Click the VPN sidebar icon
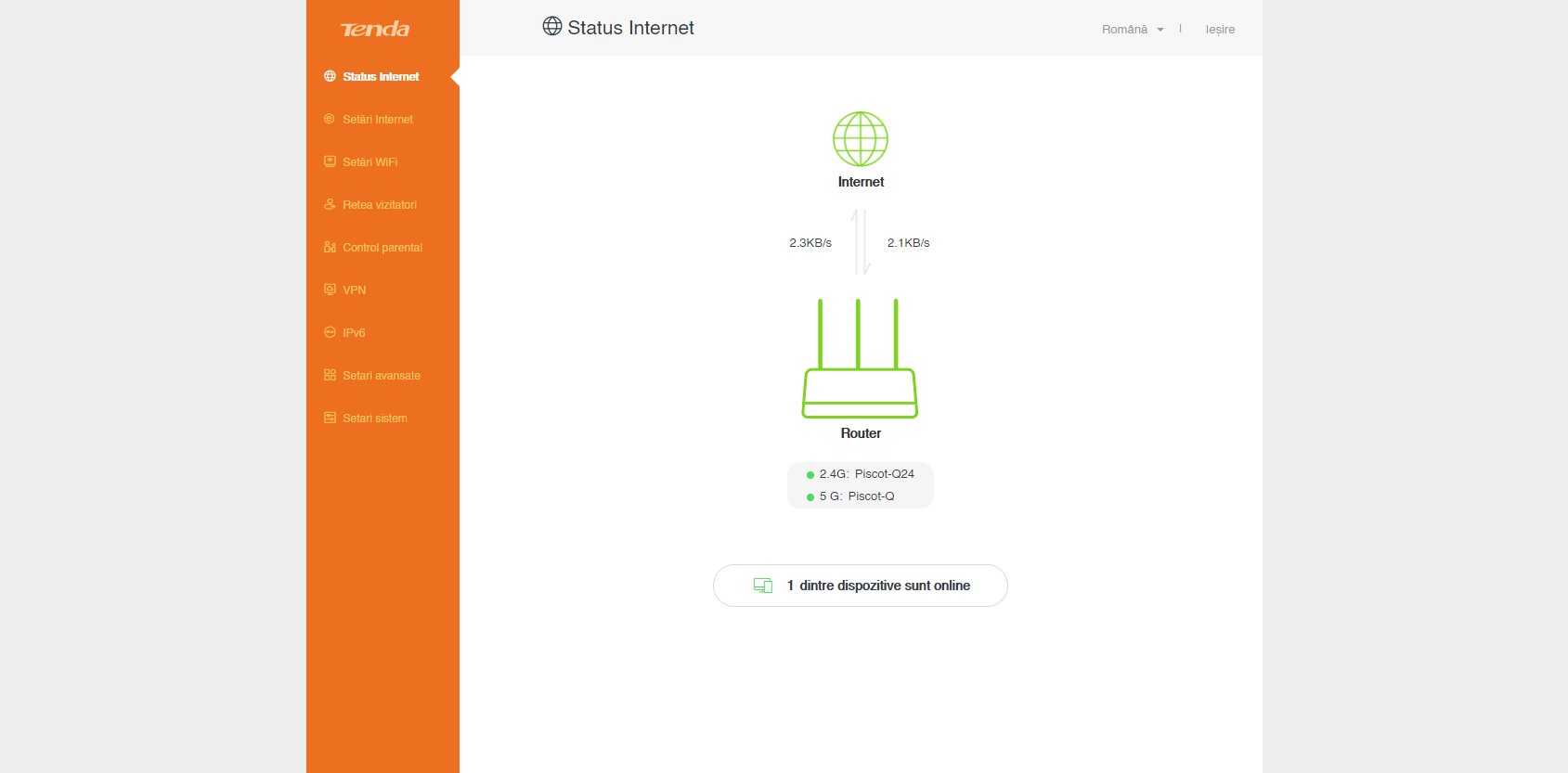Screen dimensions: 1568x773 330,290
